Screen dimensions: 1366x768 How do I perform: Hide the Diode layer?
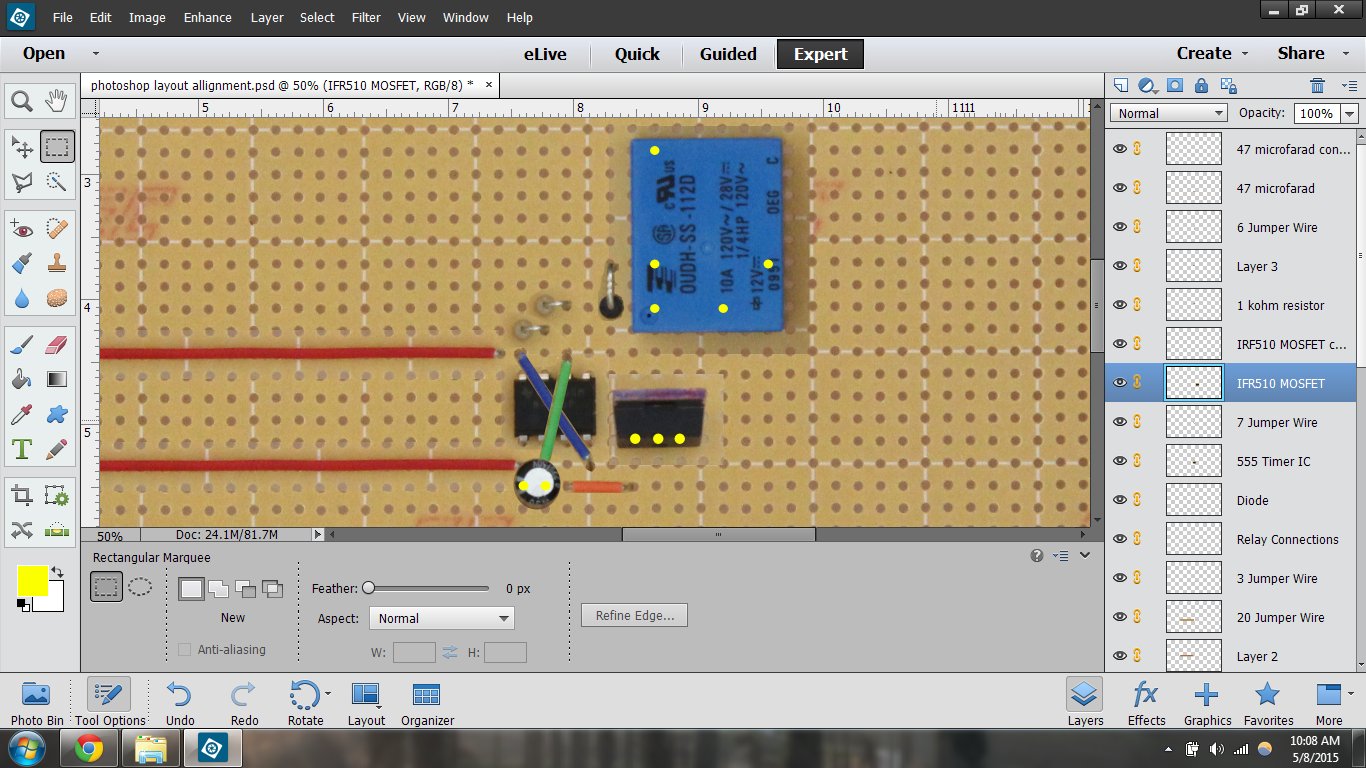point(1120,500)
